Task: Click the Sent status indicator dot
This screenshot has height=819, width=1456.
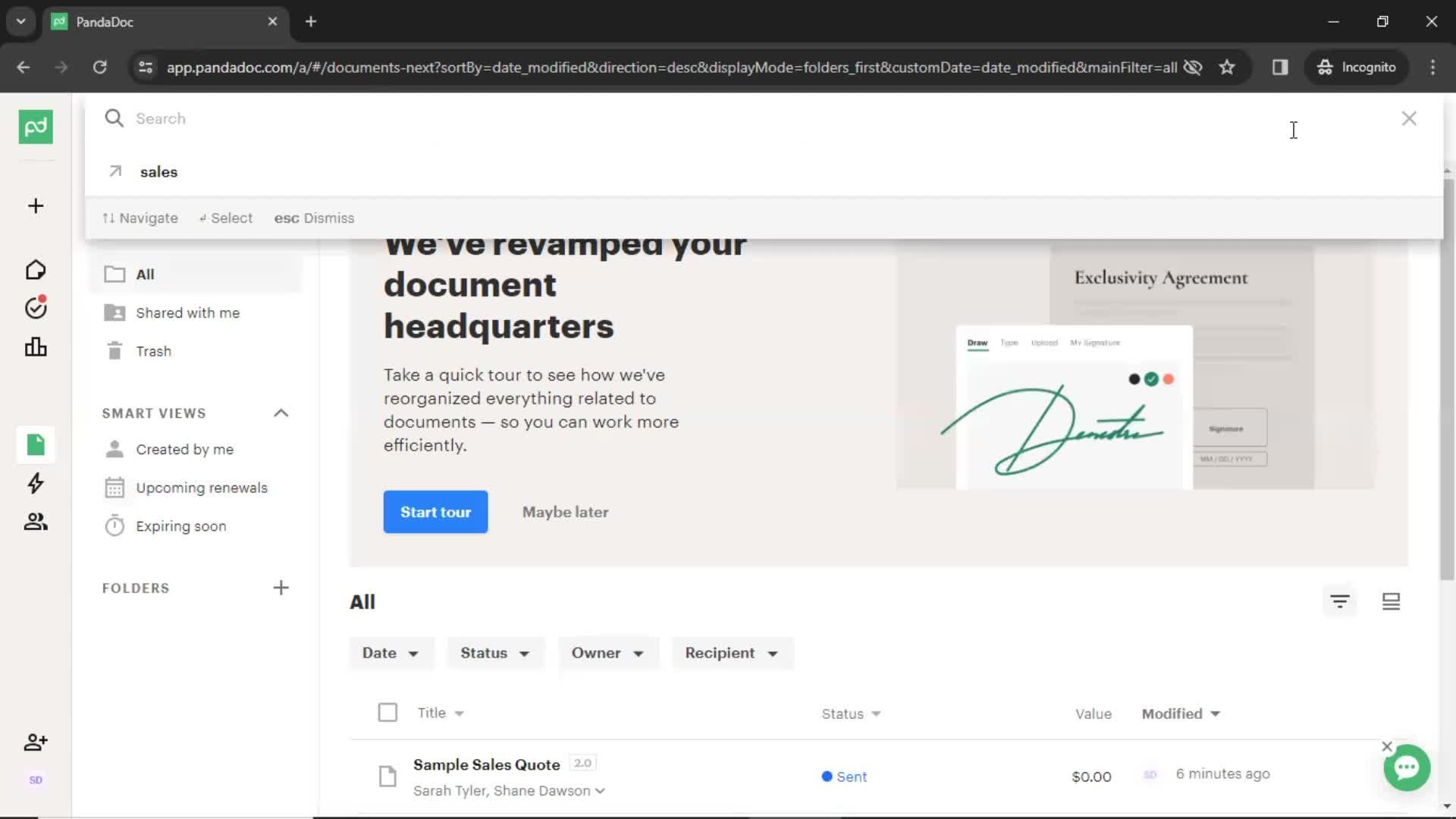Action: [826, 776]
